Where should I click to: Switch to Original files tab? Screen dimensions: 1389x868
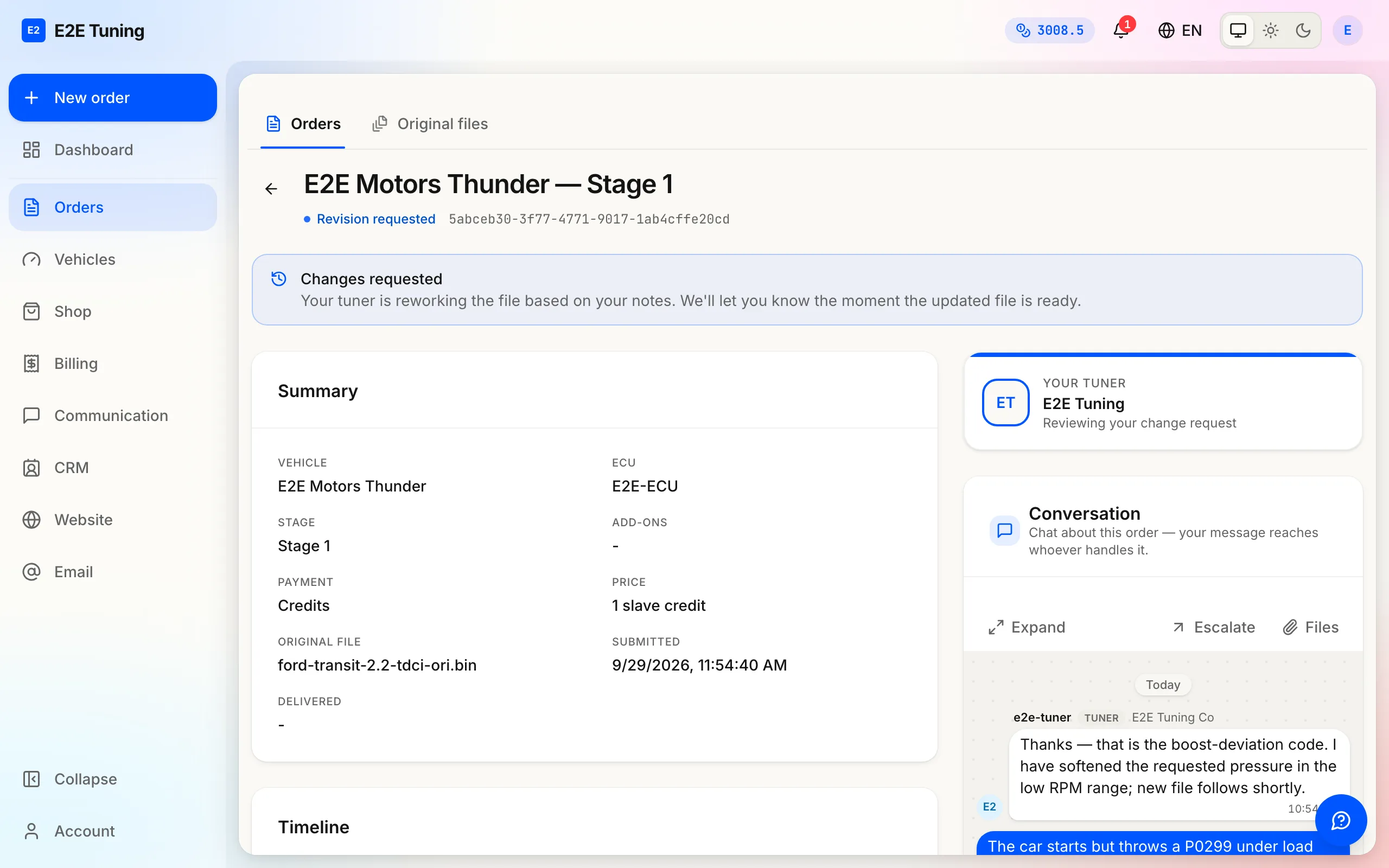(430, 124)
